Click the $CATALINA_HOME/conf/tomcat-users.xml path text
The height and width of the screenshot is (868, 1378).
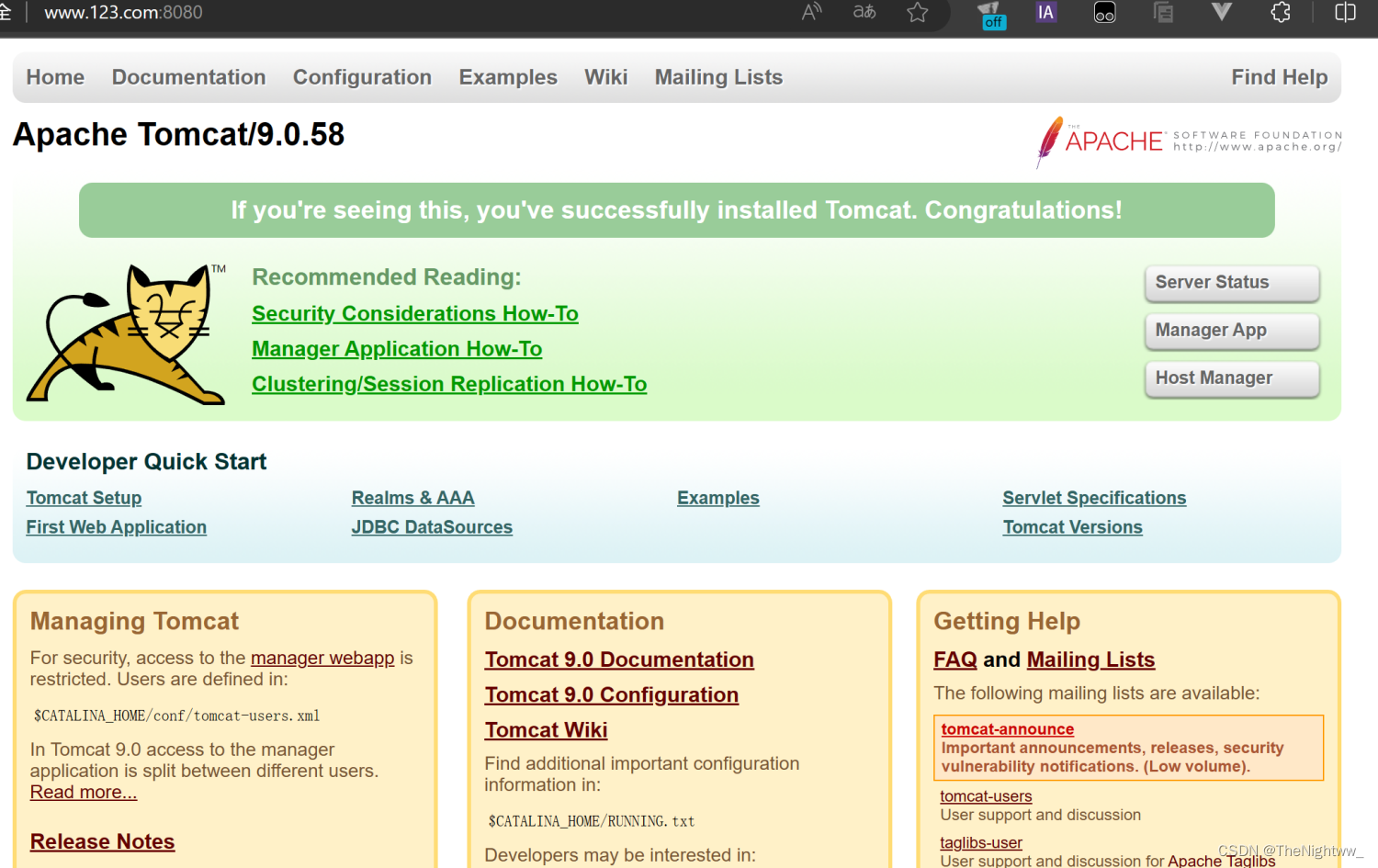(176, 716)
